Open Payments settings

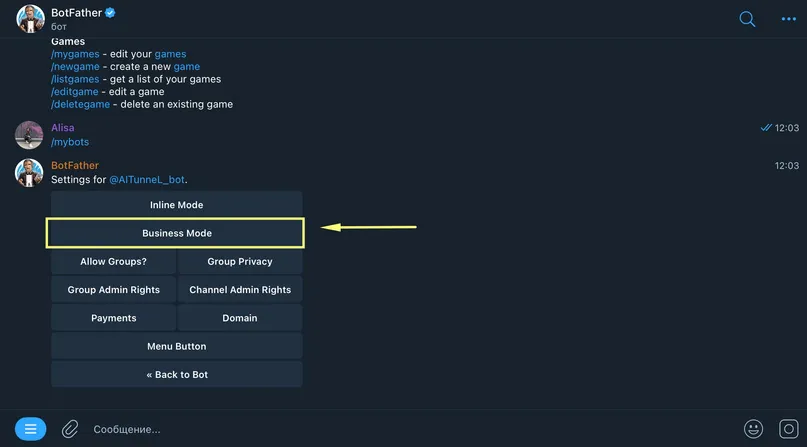(113, 318)
